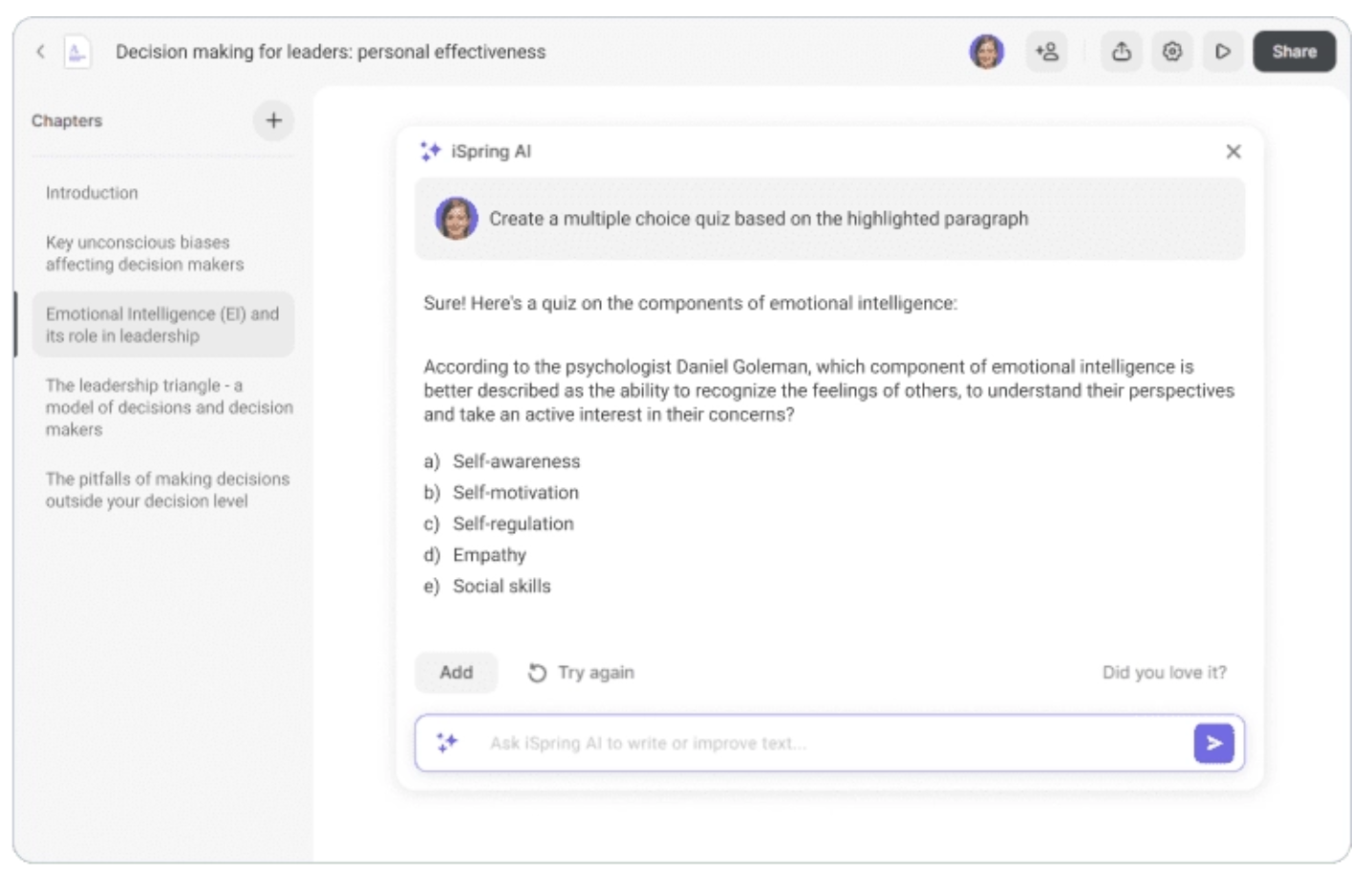The height and width of the screenshot is (879, 1372).
Task: Open the add collaborator icon
Action: (1046, 52)
